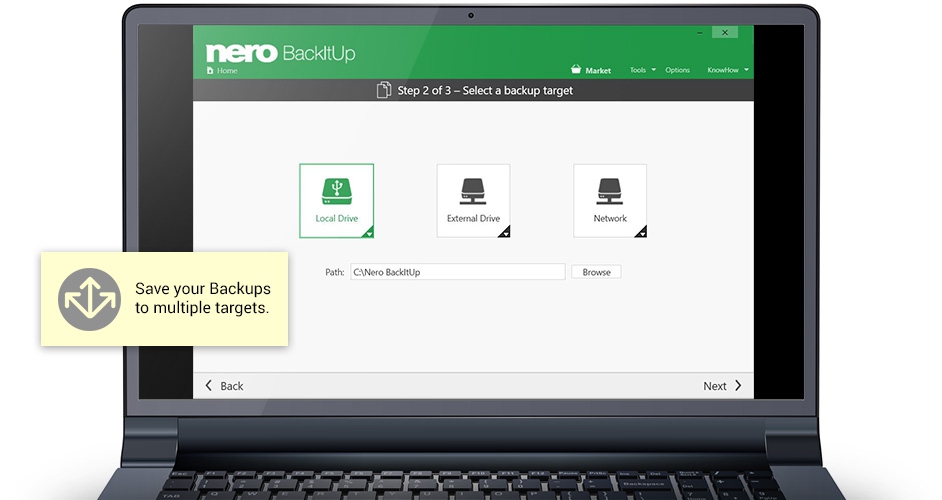
Task: Choose External Drive as backup target
Action: point(473,201)
